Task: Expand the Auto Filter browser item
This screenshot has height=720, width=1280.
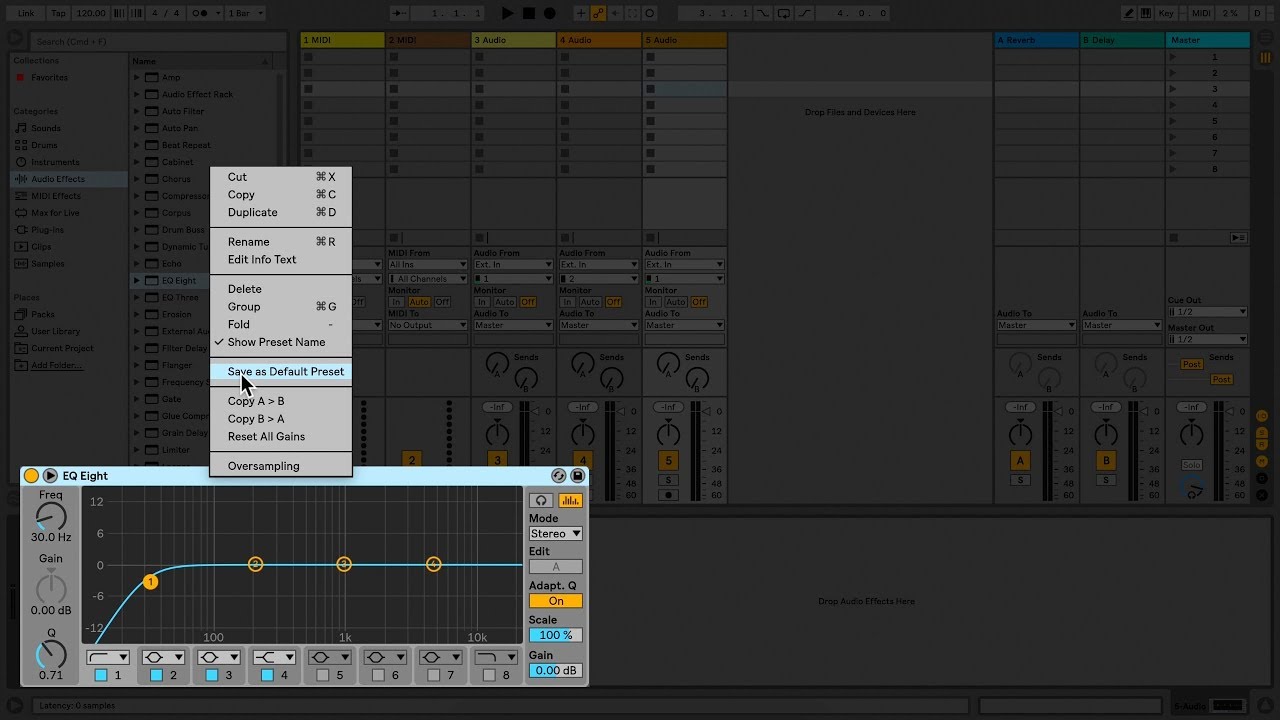Action: 137,111
